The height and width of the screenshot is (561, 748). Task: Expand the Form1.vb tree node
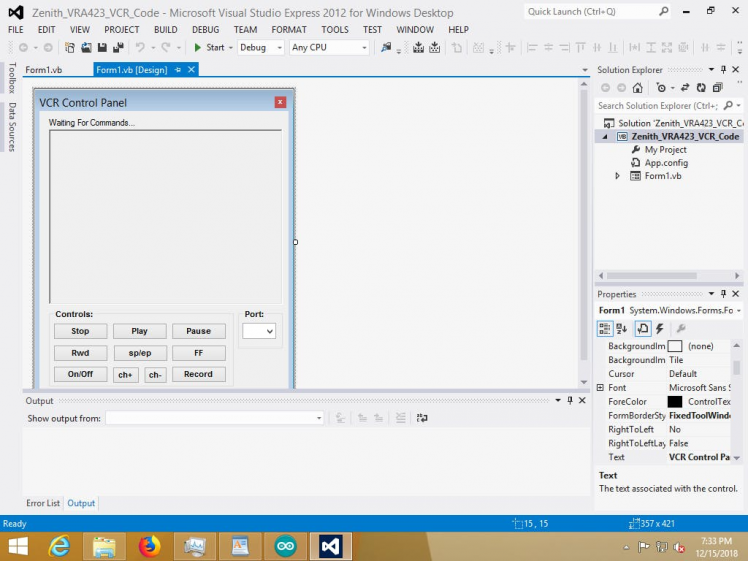click(617, 176)
